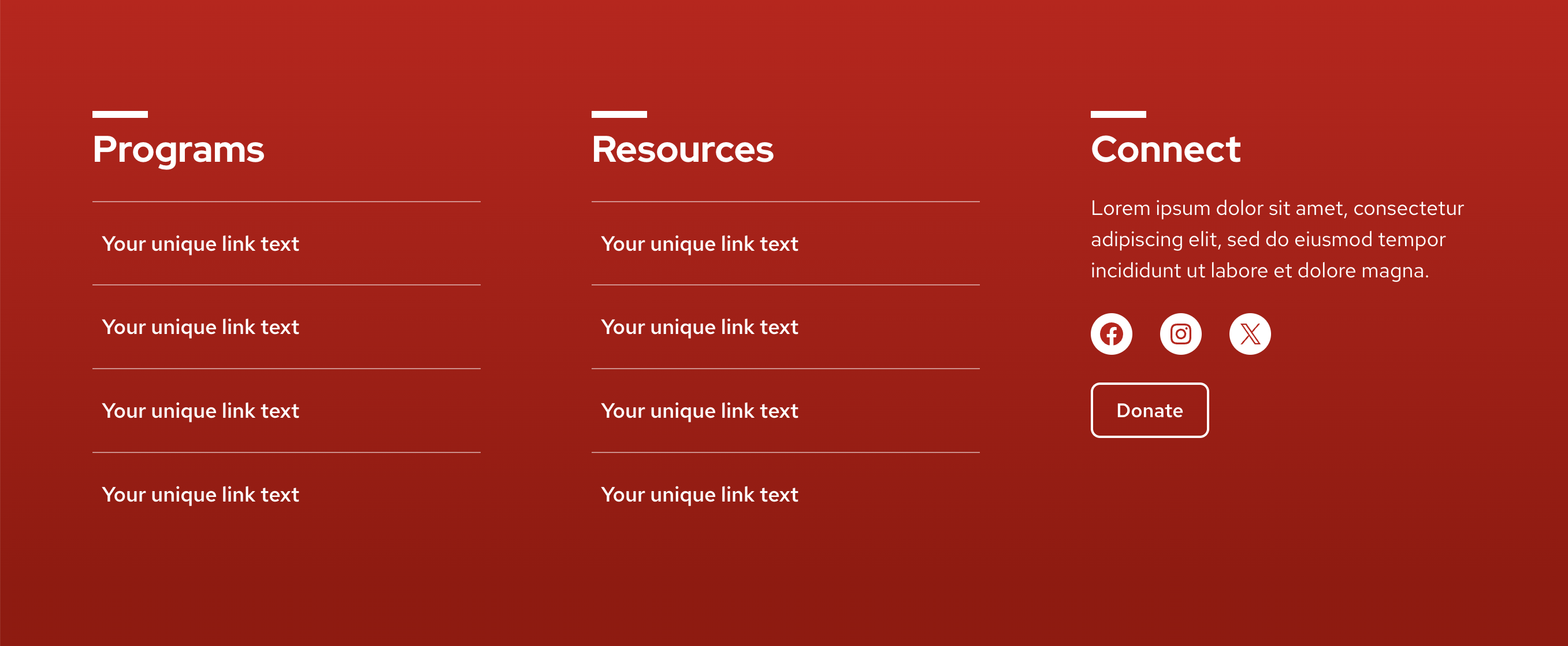
Task: Follow the last link under Resources
Action: tap(700, 494)
